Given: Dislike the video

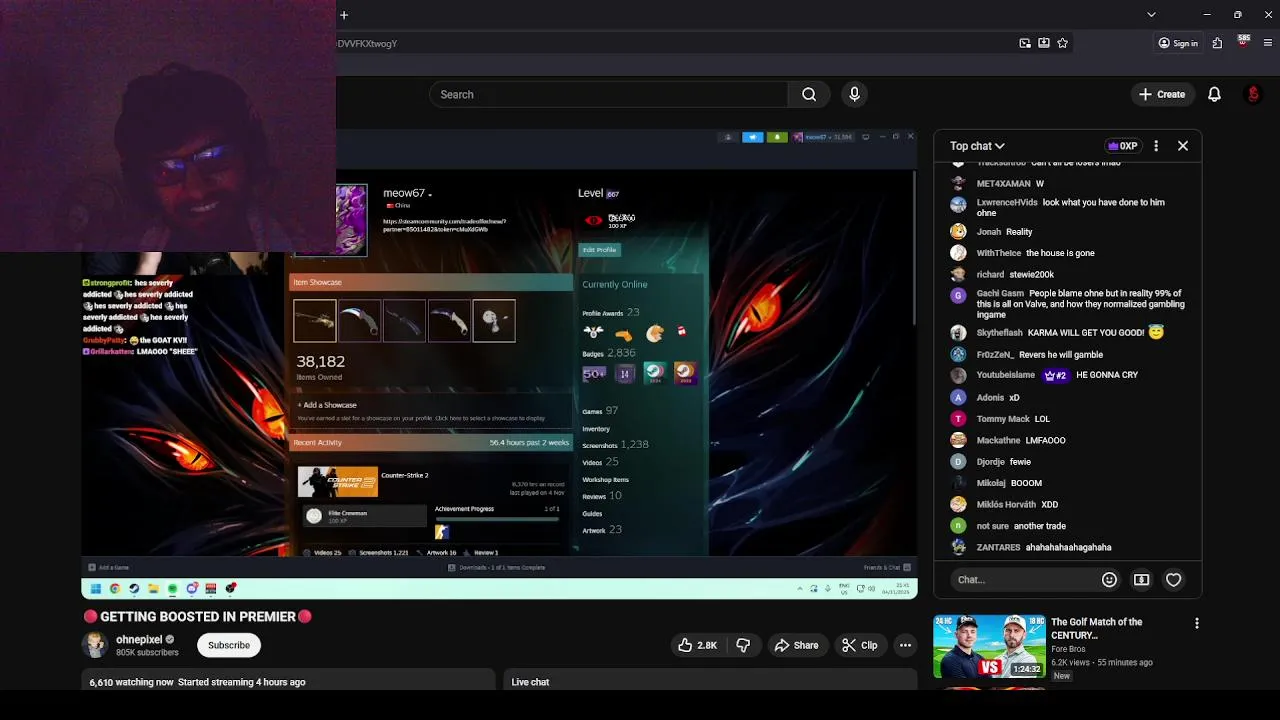Looking at the screenshot, I should click(x=743, y=645).
